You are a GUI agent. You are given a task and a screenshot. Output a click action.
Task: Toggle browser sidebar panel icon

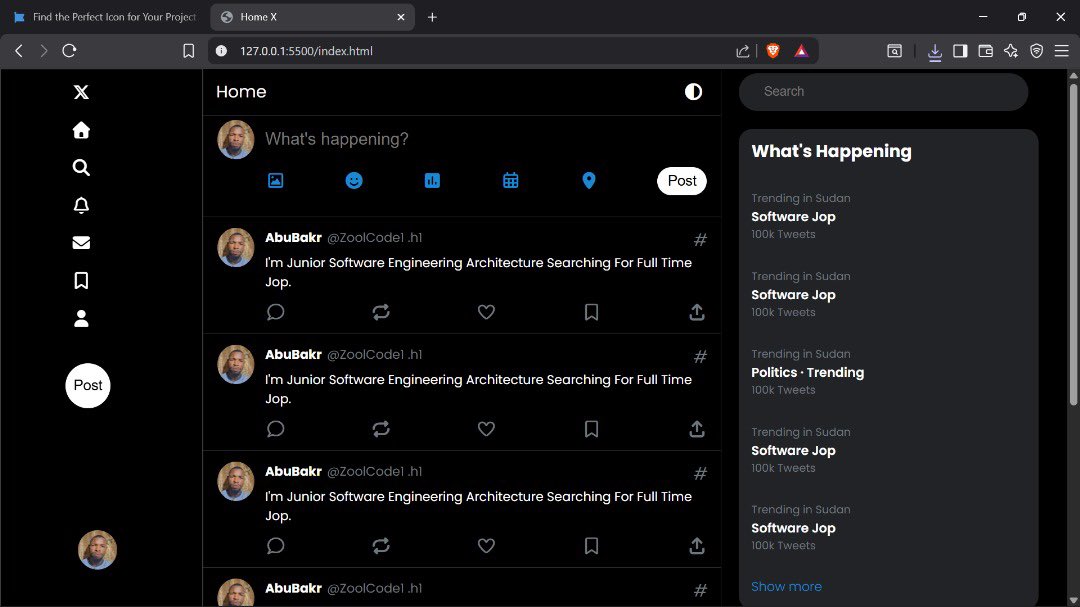[960, 51]
